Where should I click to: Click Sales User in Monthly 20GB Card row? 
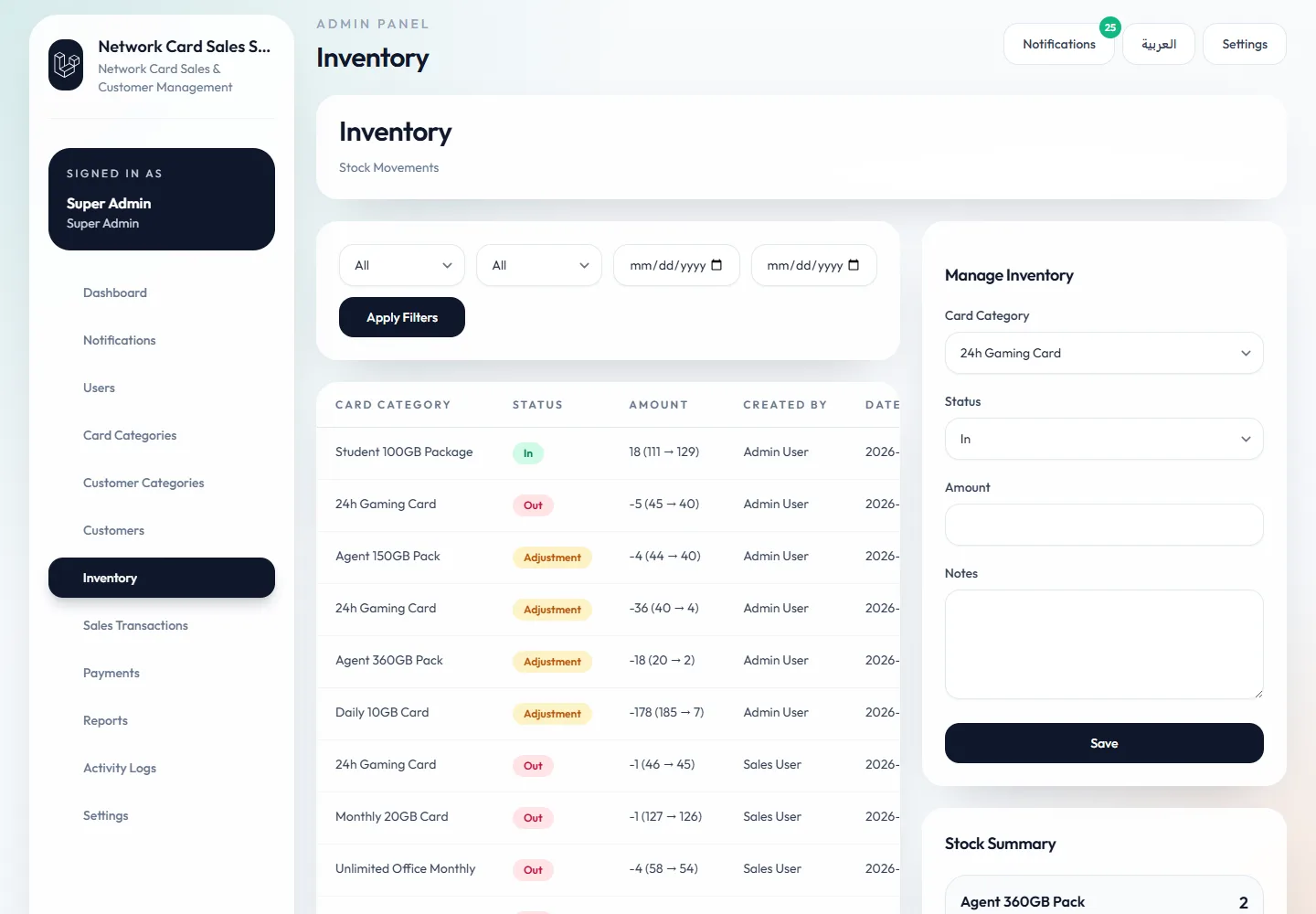pos(772,816)
